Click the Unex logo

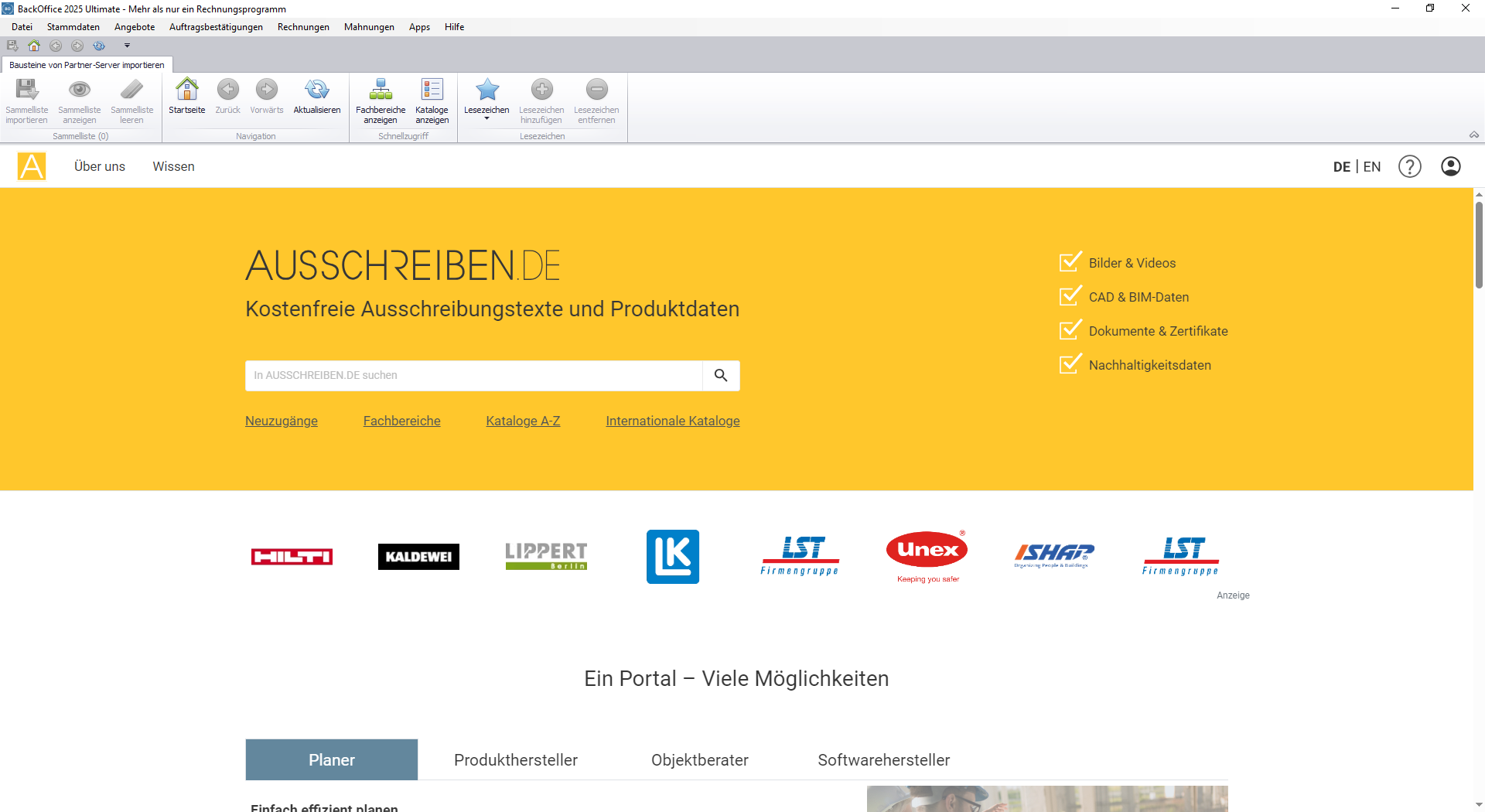[927, 557]
